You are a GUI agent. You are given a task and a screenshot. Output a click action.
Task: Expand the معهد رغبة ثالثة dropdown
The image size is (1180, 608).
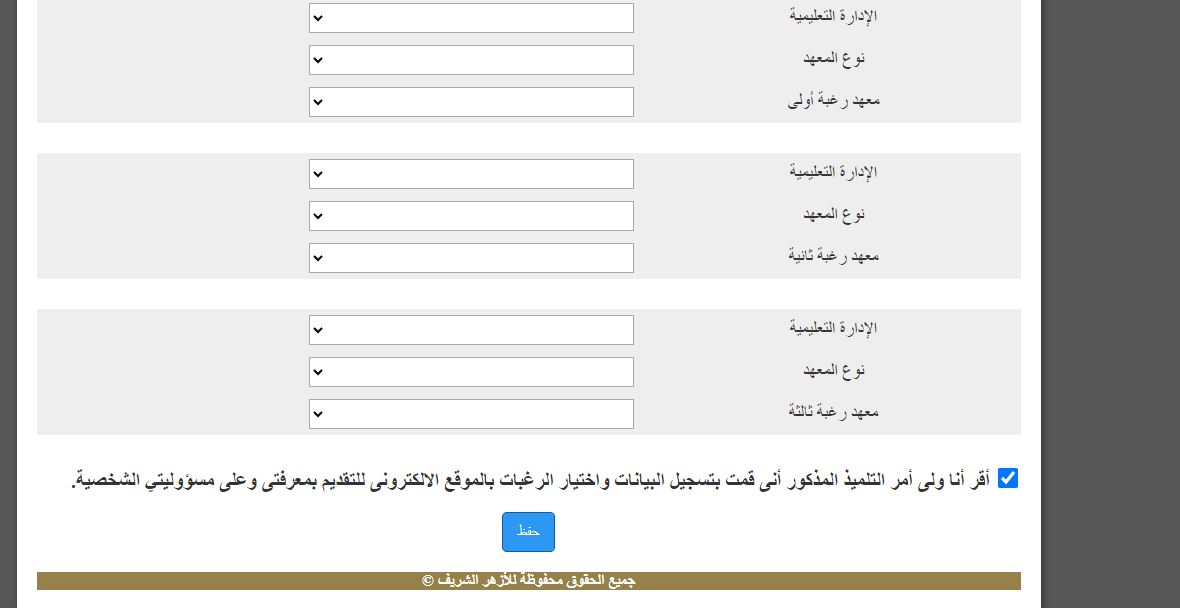471,414
